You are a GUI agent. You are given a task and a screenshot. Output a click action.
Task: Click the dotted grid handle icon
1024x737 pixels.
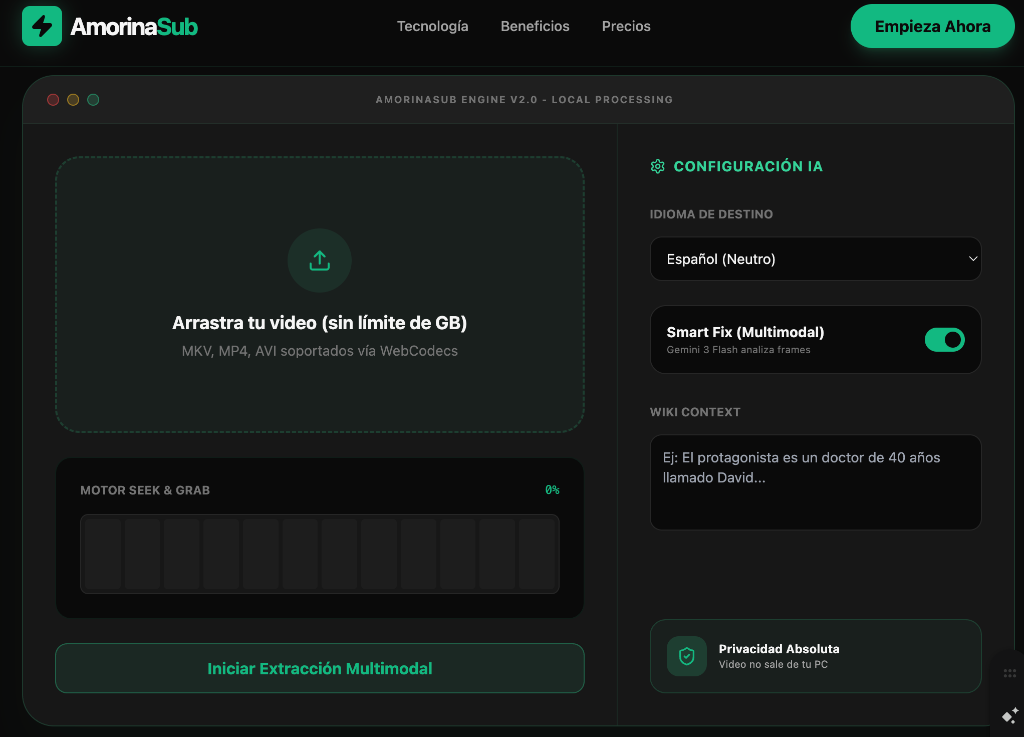click(1010, 673)
